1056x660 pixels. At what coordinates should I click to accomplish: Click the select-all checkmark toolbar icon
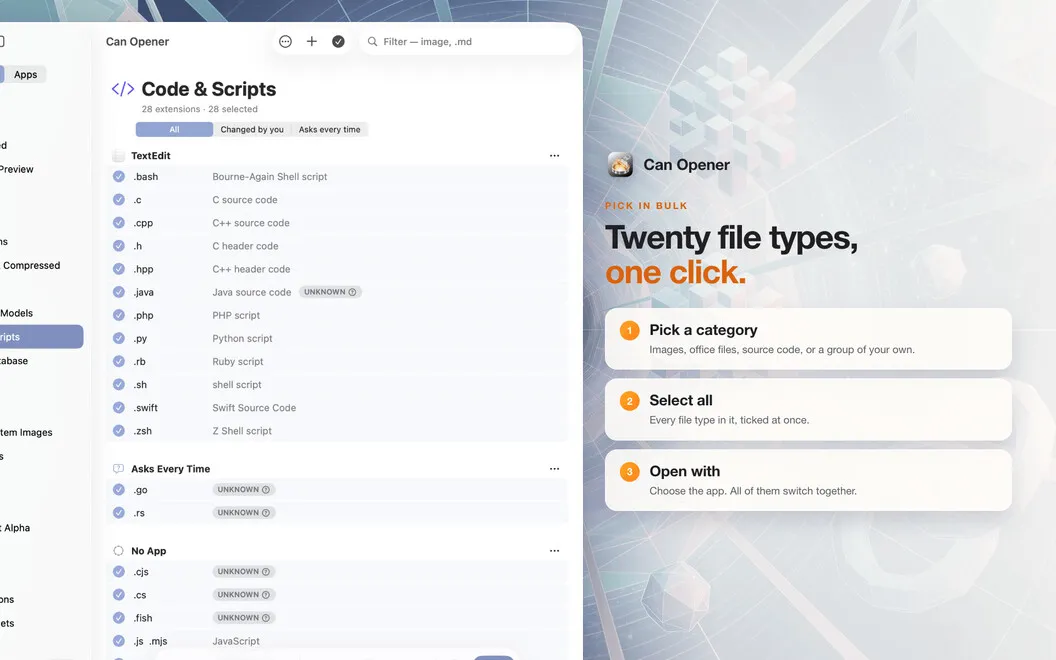(338, 42)
